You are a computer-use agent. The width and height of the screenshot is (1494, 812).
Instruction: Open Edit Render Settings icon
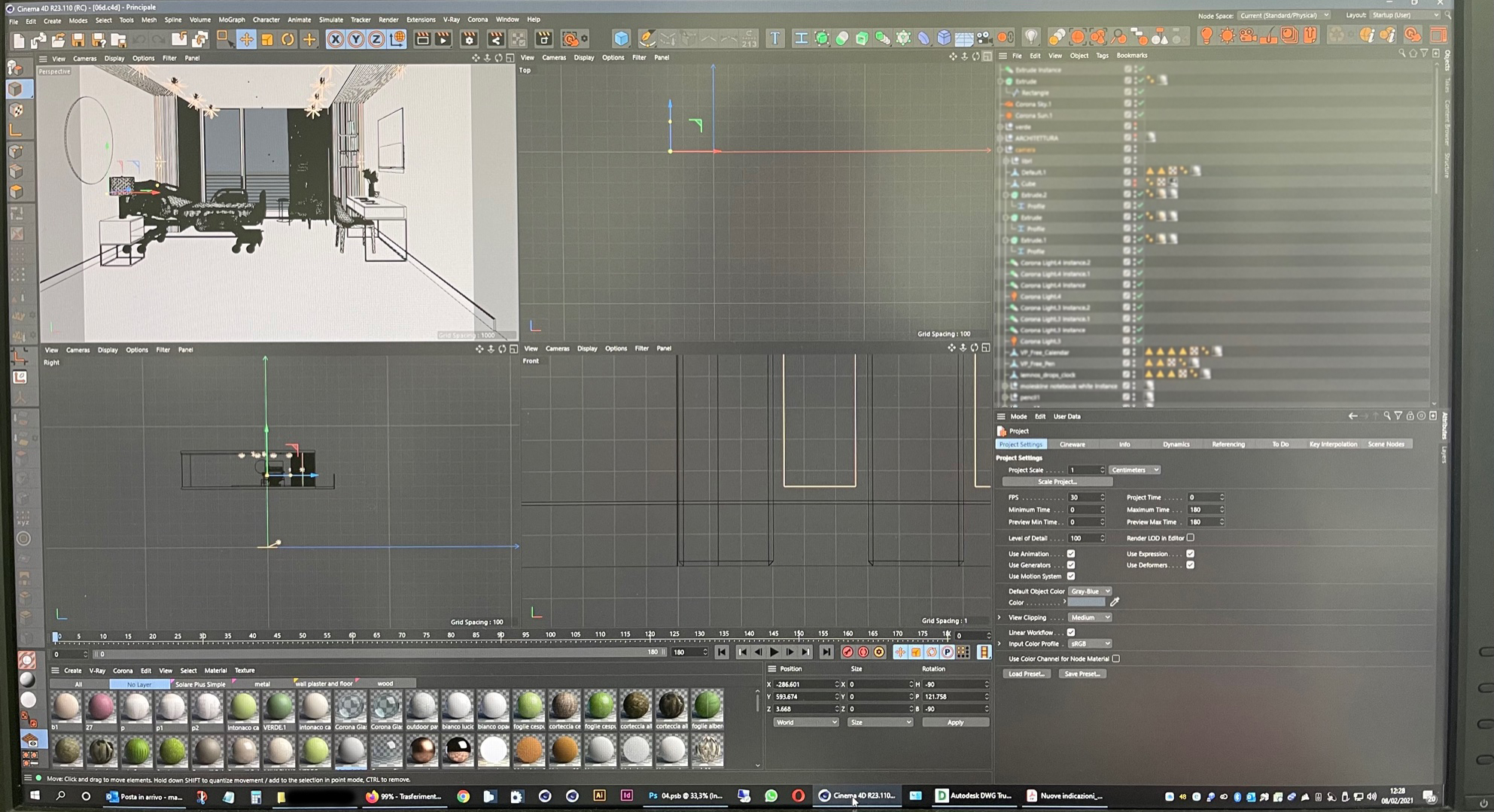click(469, 39)
